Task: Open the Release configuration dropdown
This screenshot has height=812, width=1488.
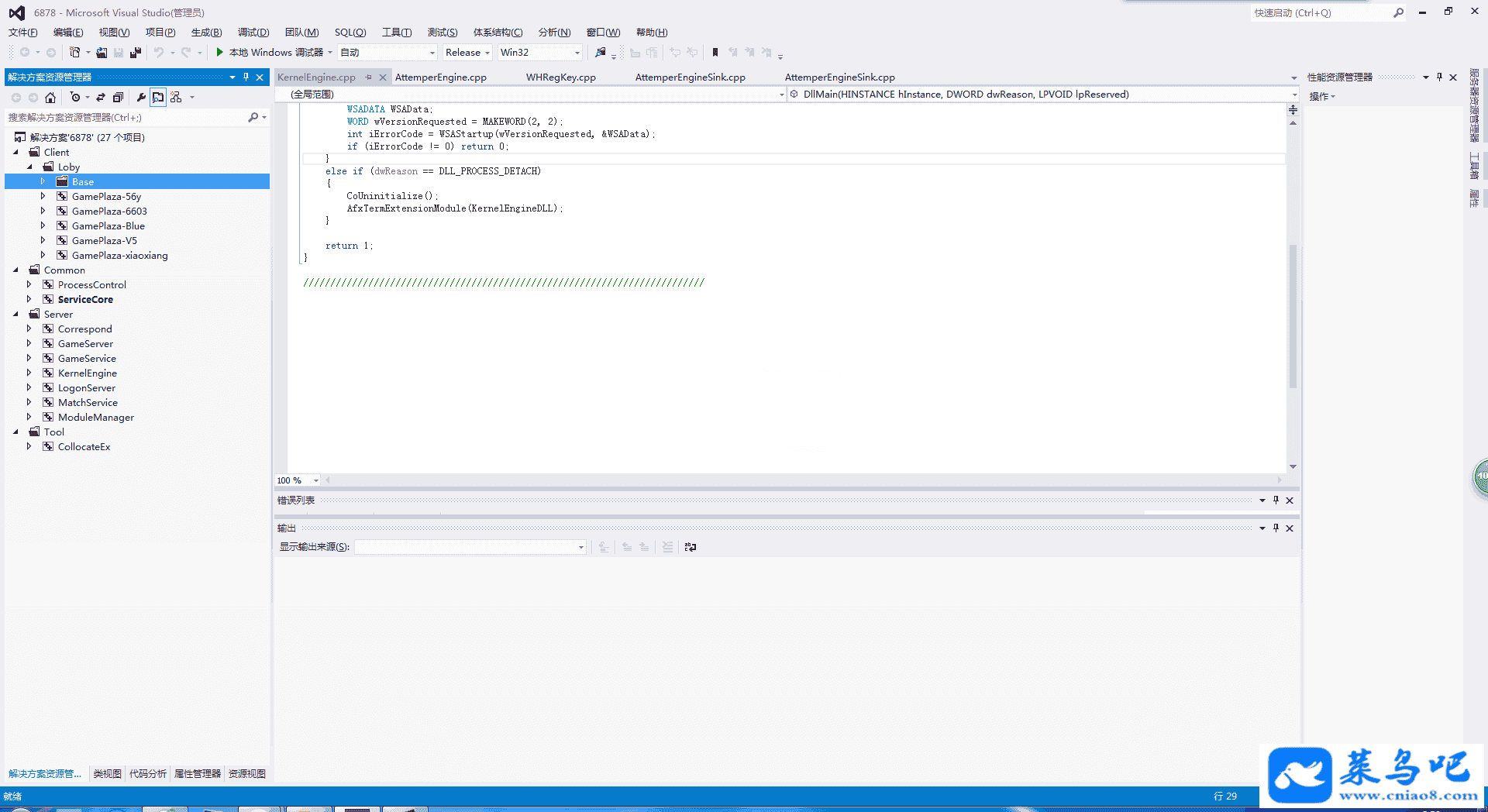Action: pyautogui.click(x=467, y=53)
